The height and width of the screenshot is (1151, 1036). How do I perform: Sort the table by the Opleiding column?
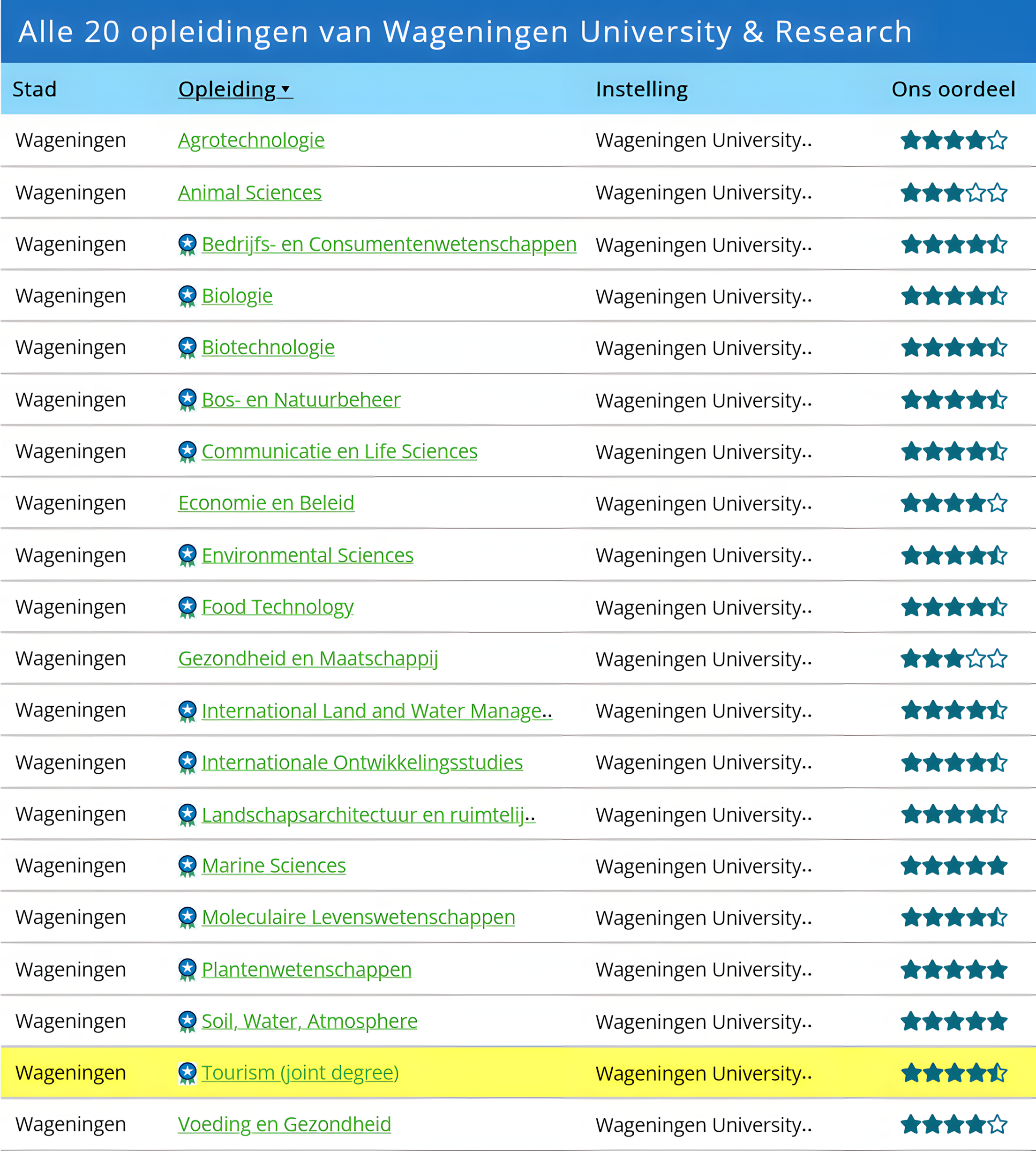click(235, 90)
